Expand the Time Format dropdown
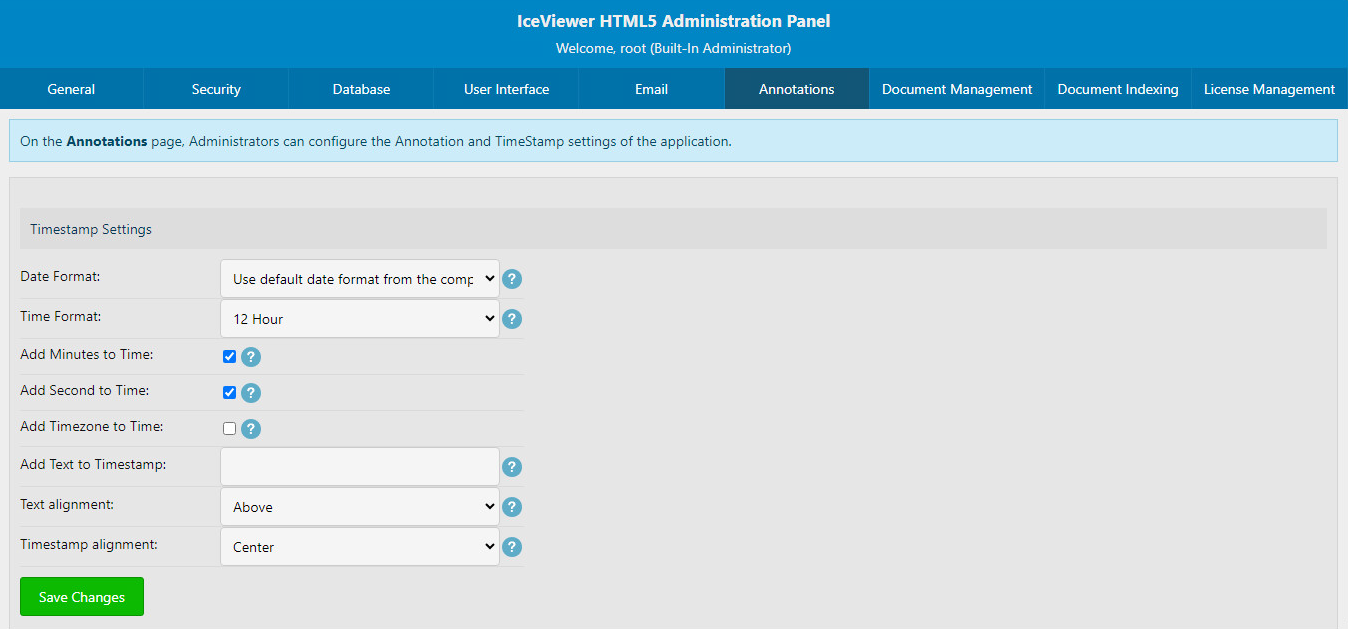 point(359,319)
